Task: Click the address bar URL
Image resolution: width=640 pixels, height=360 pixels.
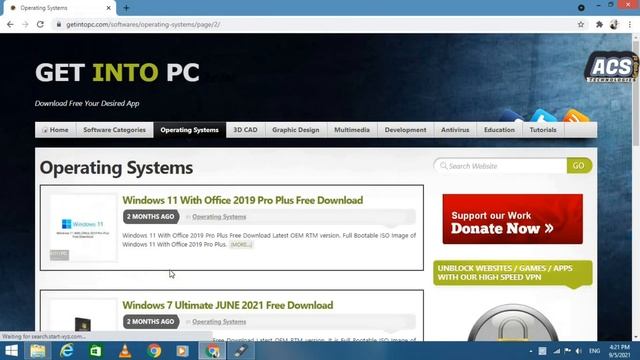Action: click(143, 24)
